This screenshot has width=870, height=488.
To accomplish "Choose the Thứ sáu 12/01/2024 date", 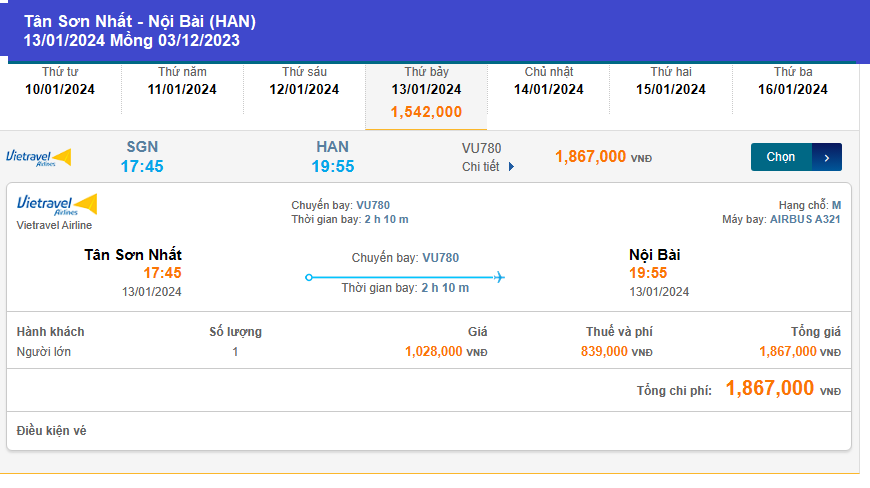I will click(x=304, y=81).
